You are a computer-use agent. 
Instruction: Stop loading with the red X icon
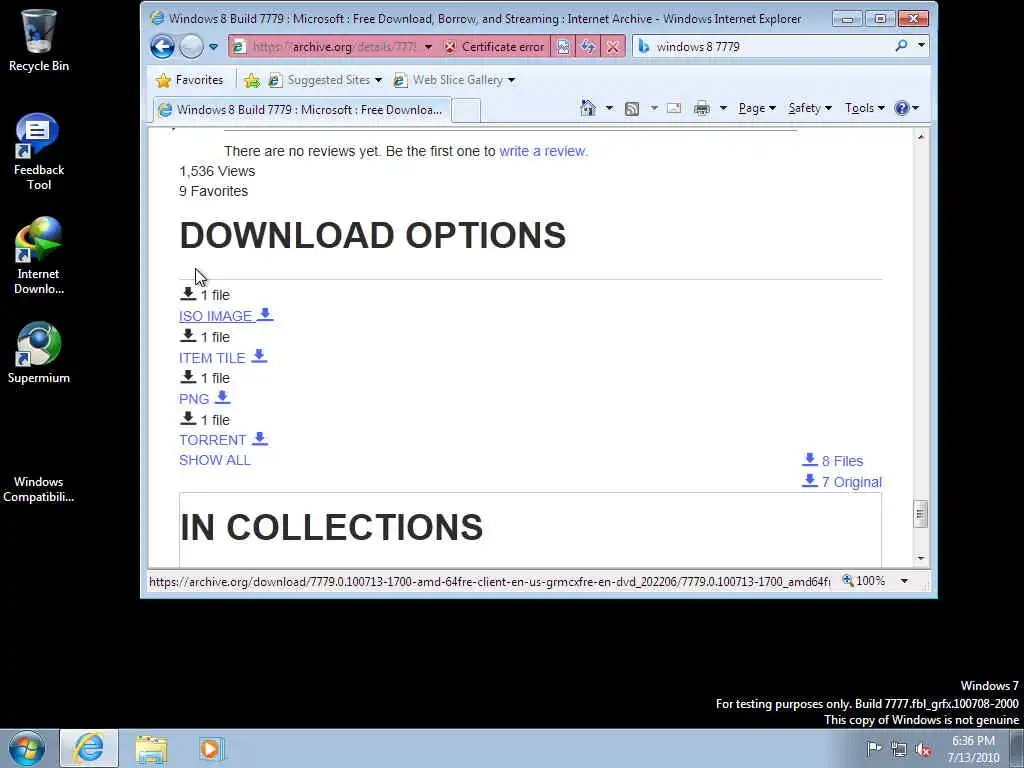click(613, 46)
